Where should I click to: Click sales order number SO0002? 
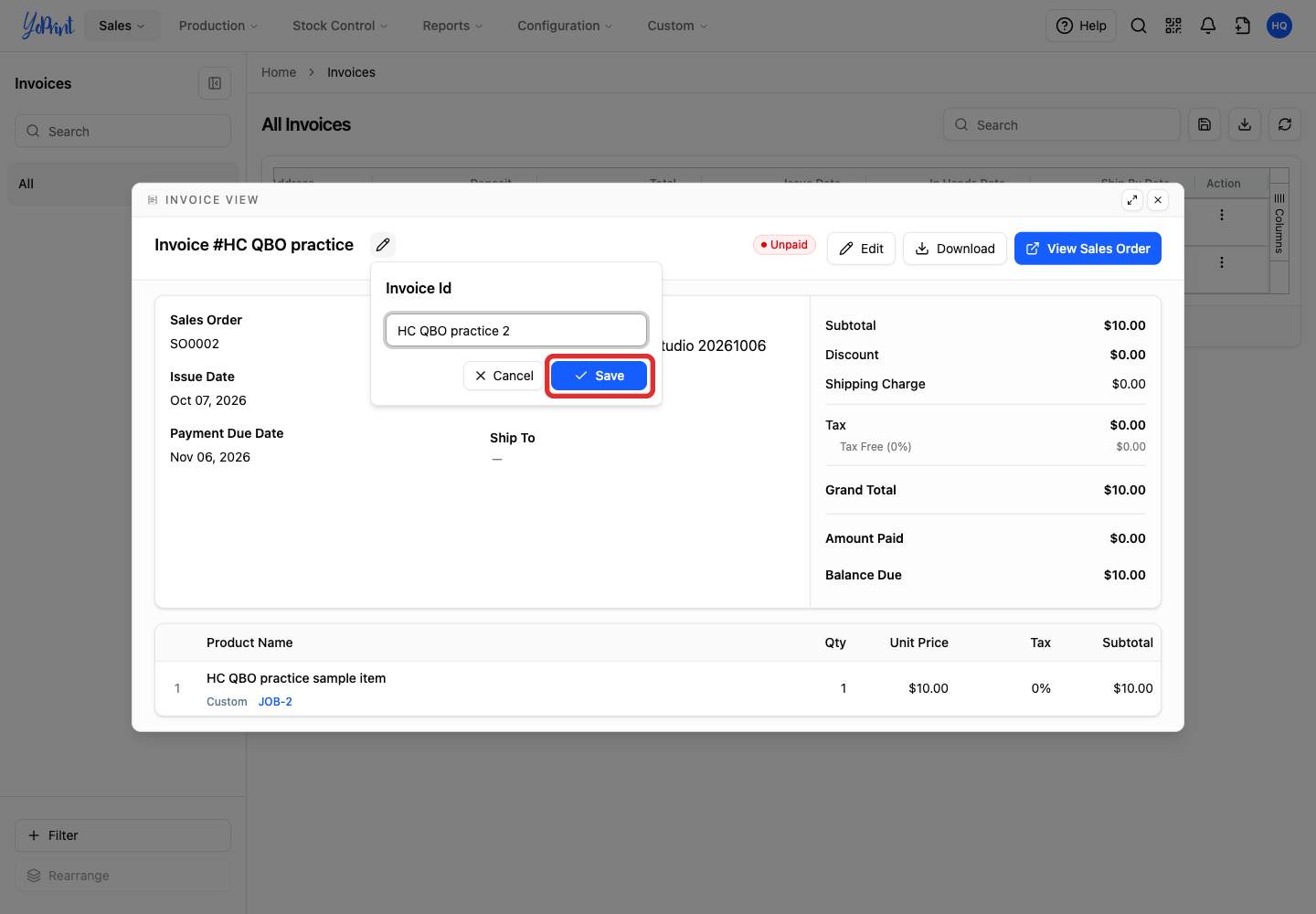click(195, 344)
